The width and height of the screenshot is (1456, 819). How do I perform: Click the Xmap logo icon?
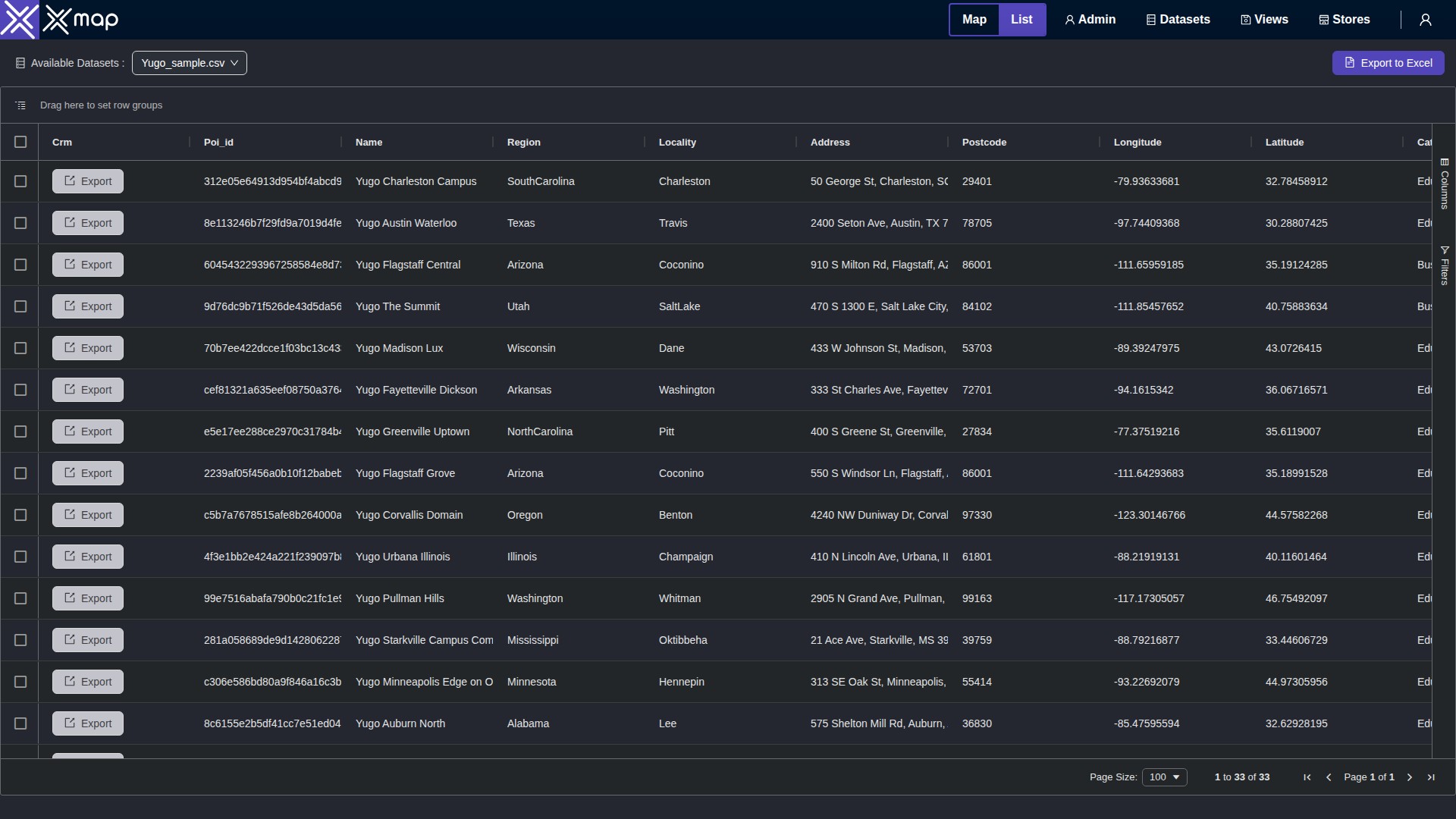coord(19,20)
